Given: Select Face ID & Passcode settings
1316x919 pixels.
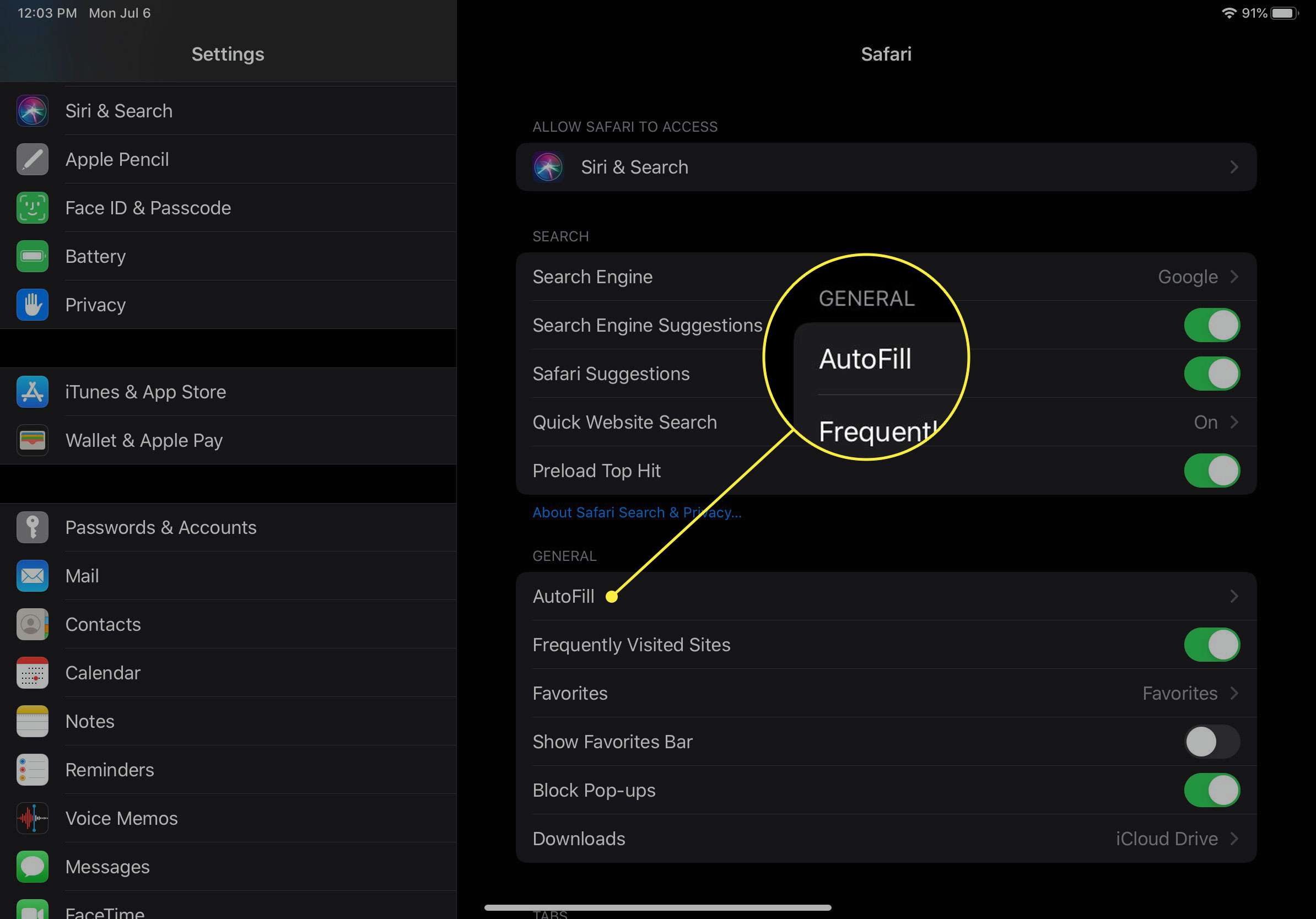Looking at the screenshot, I should click(x=228, y=207).
